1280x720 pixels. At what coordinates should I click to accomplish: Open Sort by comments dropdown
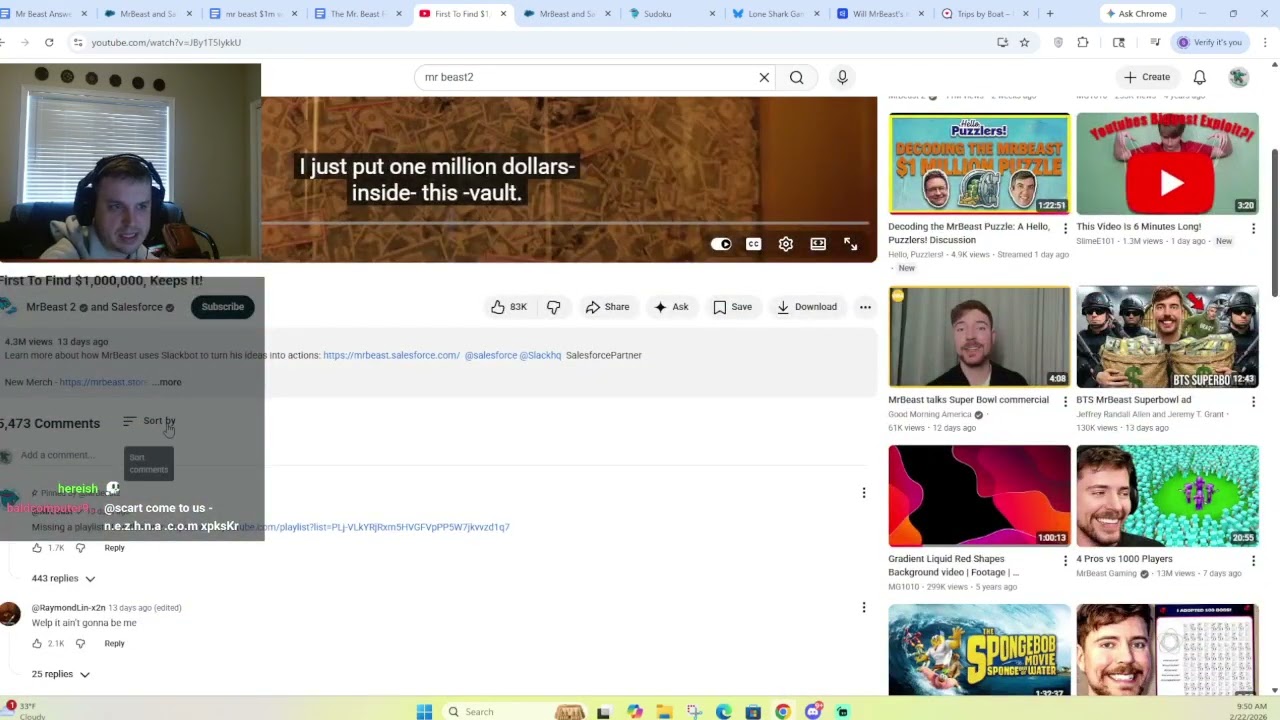(149, 421)
